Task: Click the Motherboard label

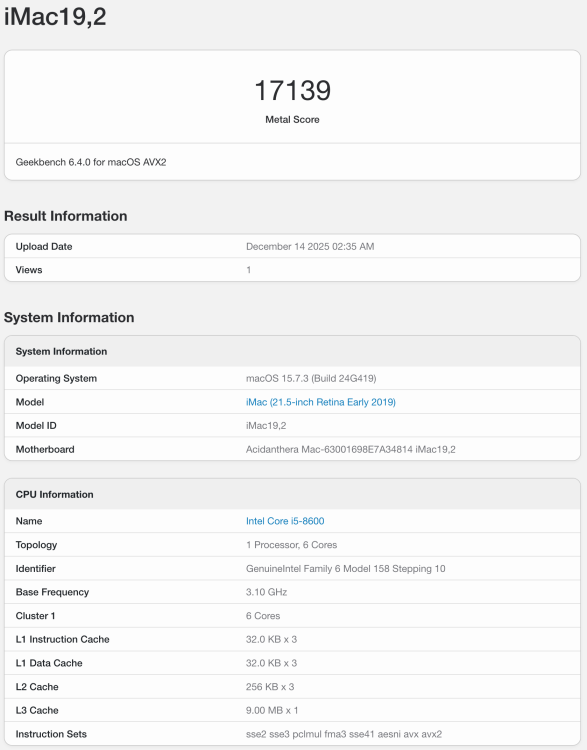Action: 45,449
